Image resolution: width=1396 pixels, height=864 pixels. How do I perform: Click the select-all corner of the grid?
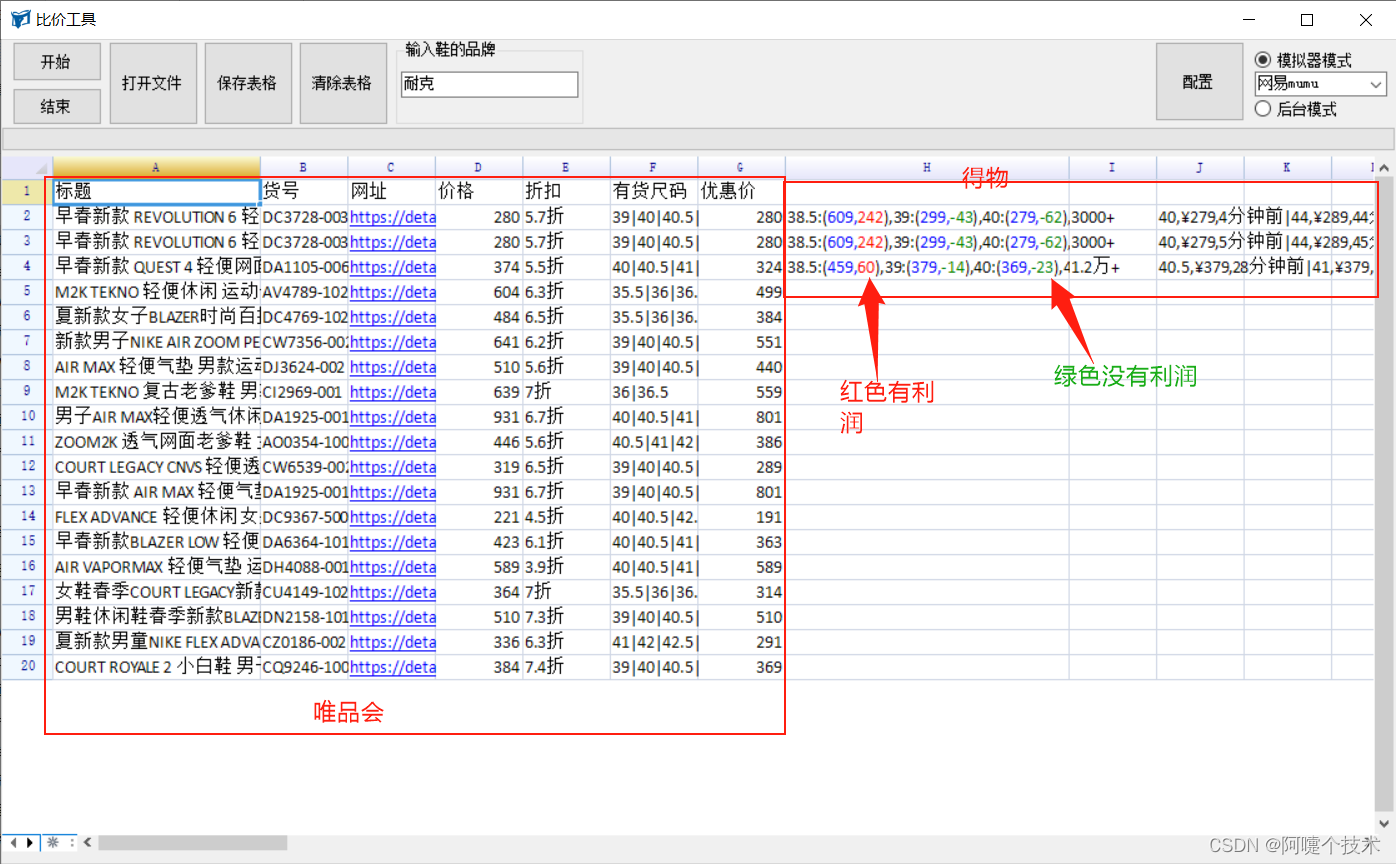(x=27, y=167)
